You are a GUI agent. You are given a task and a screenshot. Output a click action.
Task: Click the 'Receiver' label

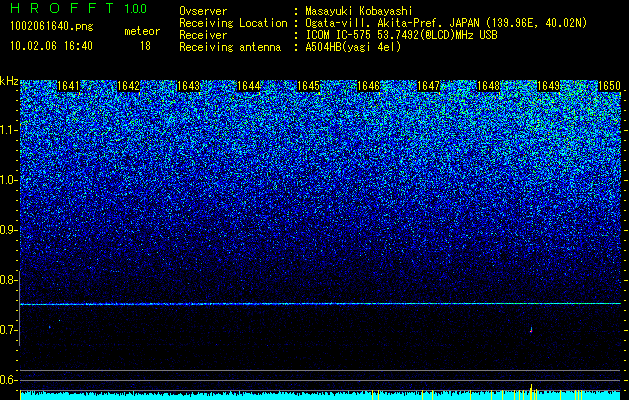pyautogui.click(x=203, y=35)
